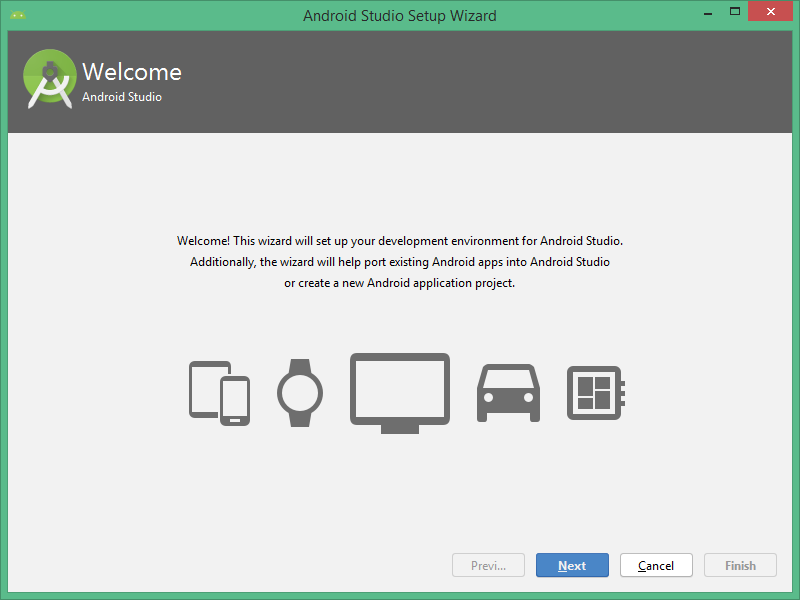
Task: Click the Android Studio subtitle text
Action: click(x=124, y=98)
